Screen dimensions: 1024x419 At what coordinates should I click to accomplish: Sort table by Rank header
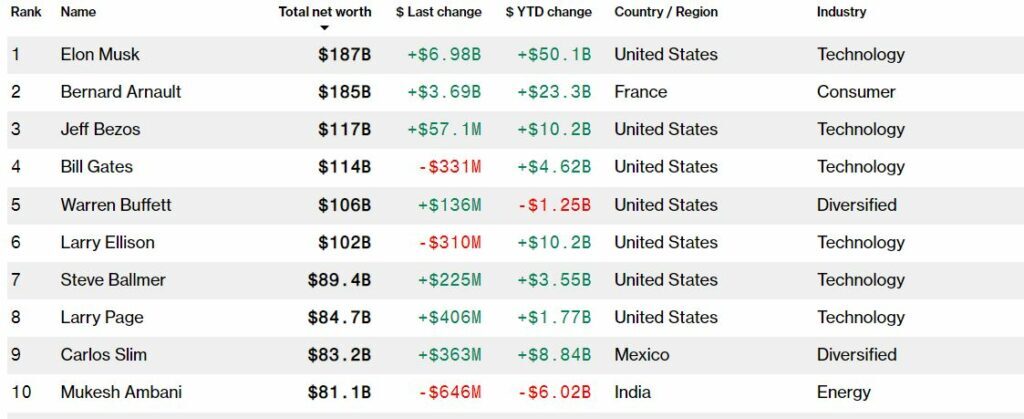click(25, 12)
